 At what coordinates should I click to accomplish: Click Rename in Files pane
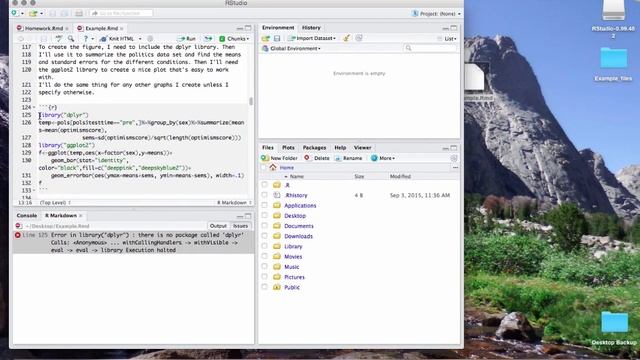[x=349, y=158]
